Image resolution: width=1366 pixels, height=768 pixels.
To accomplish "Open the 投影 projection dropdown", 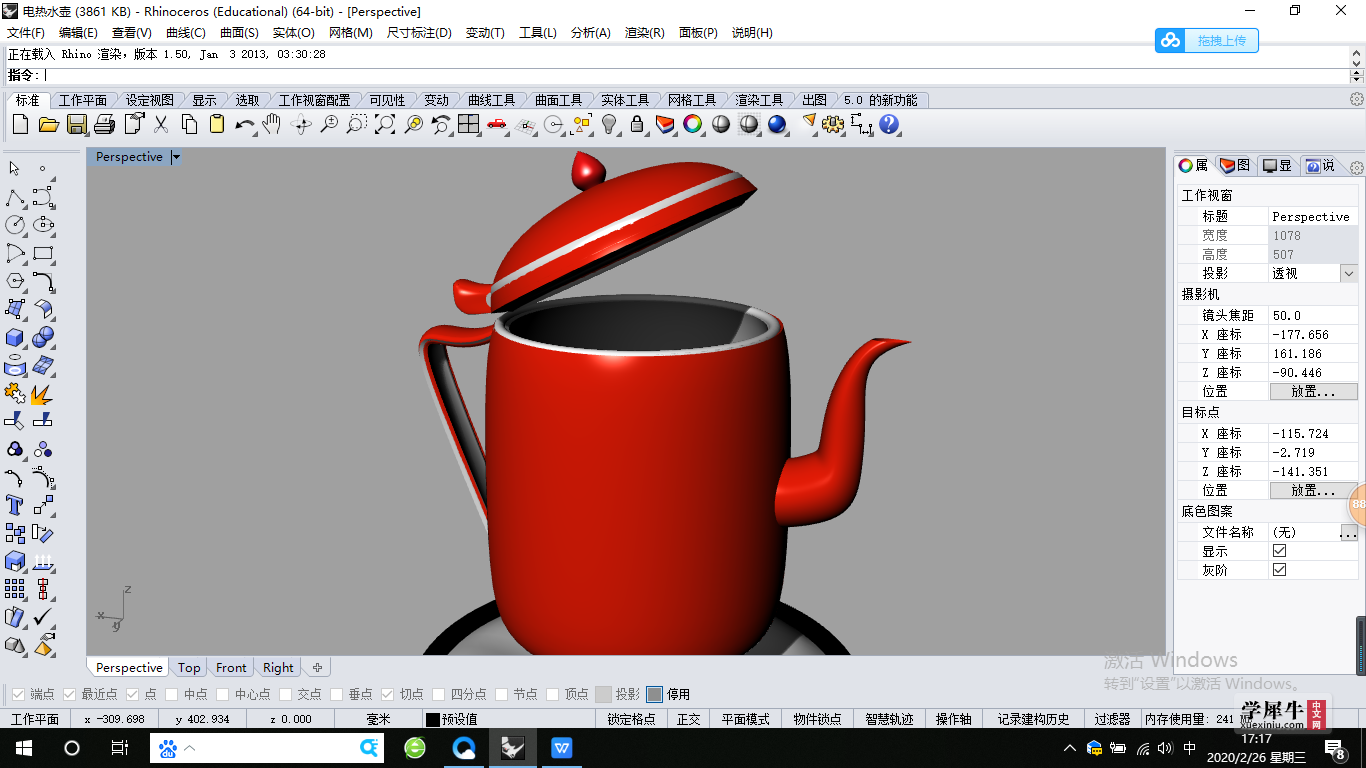I will tap(1349, 273).
